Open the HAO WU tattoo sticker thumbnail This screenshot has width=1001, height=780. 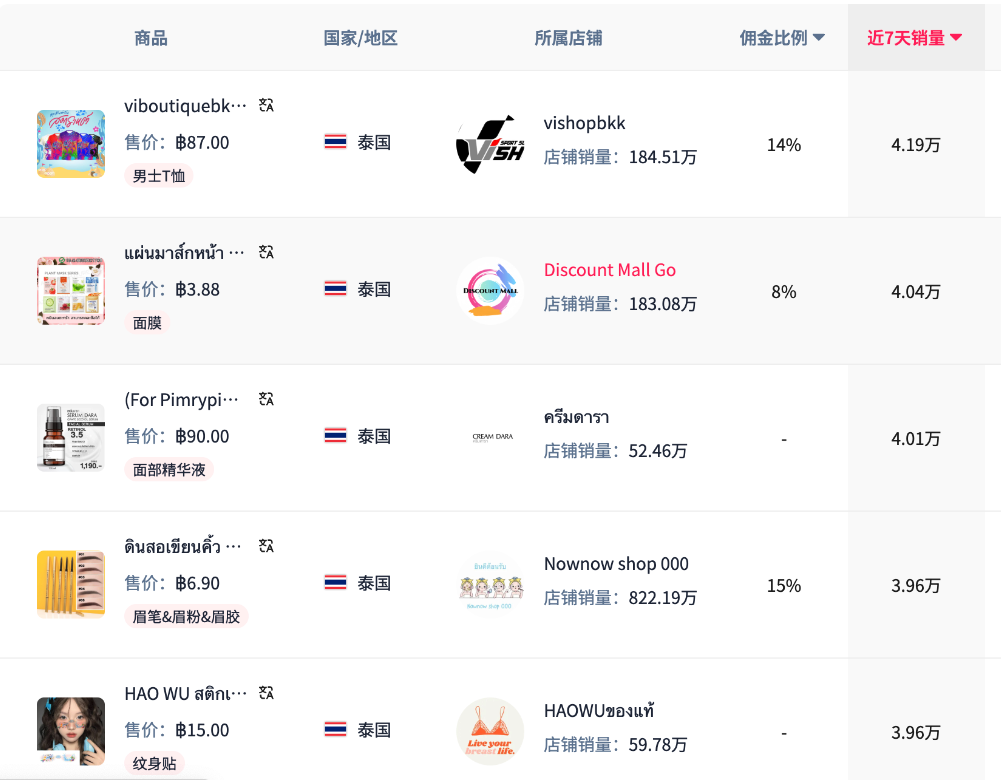pyautogui.click(x=71, y=731)
